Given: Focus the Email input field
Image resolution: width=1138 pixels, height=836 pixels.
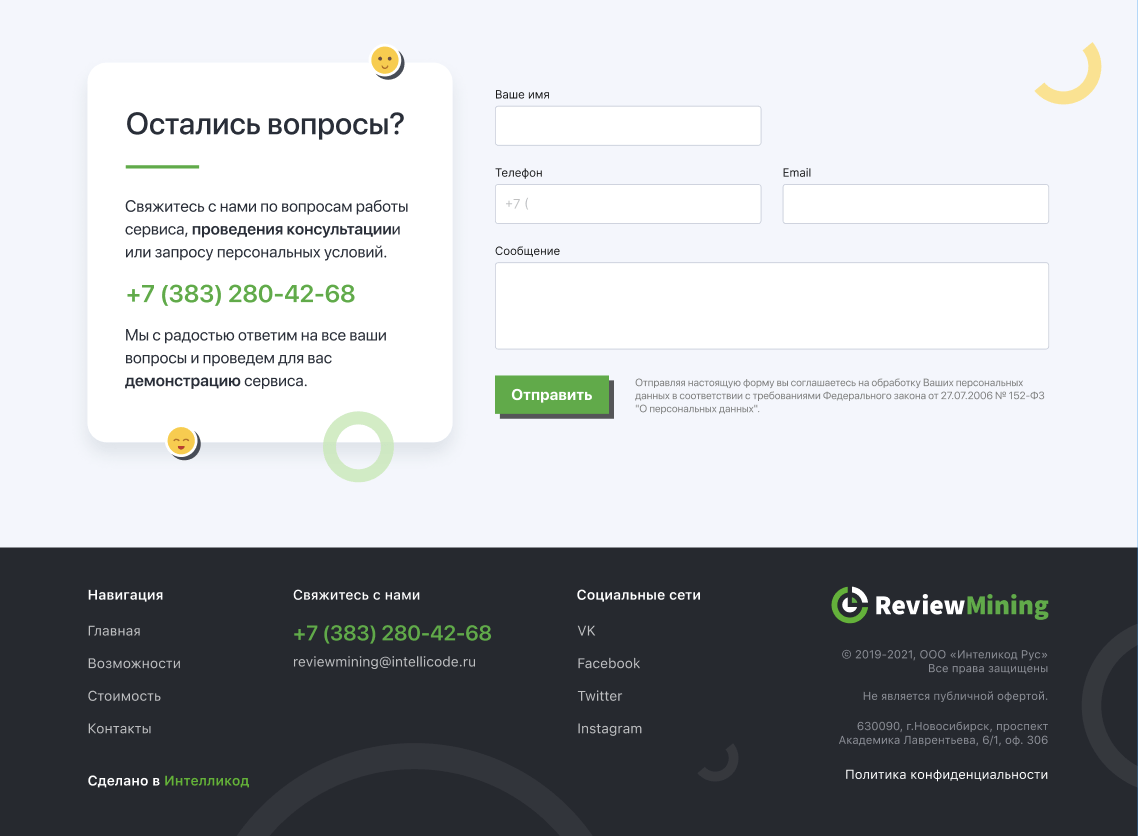Looking at the screenshot, I should (x=915, y=204).
